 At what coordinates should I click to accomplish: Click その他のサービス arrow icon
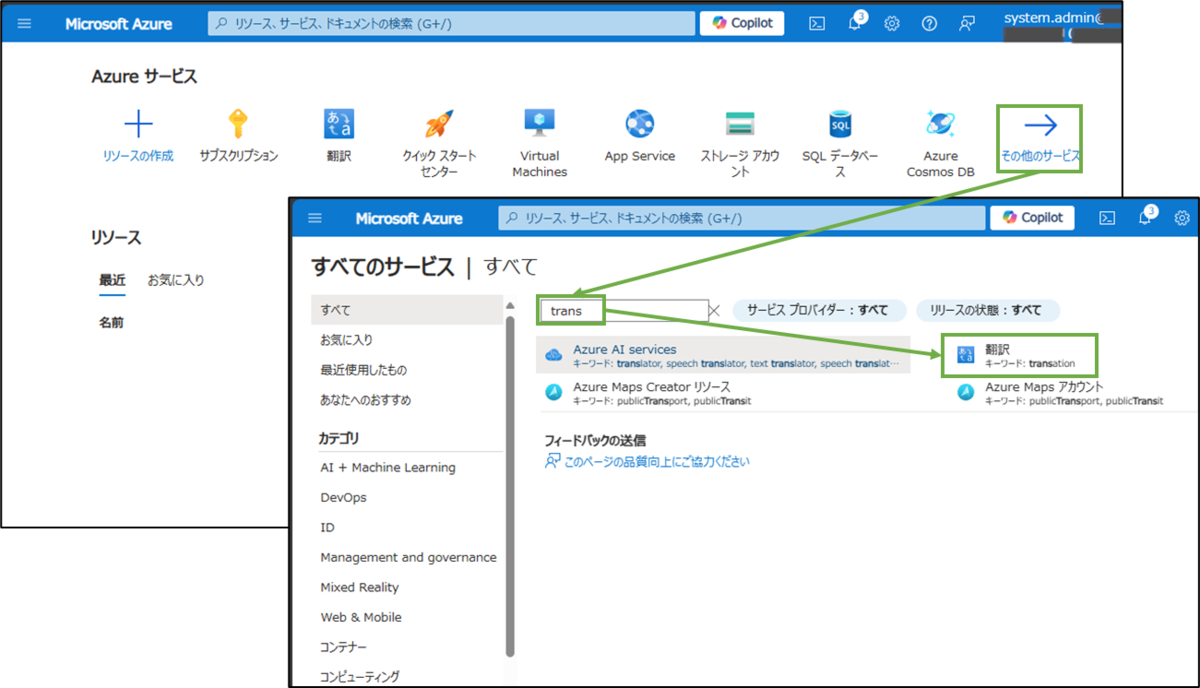coord(1041,125)
